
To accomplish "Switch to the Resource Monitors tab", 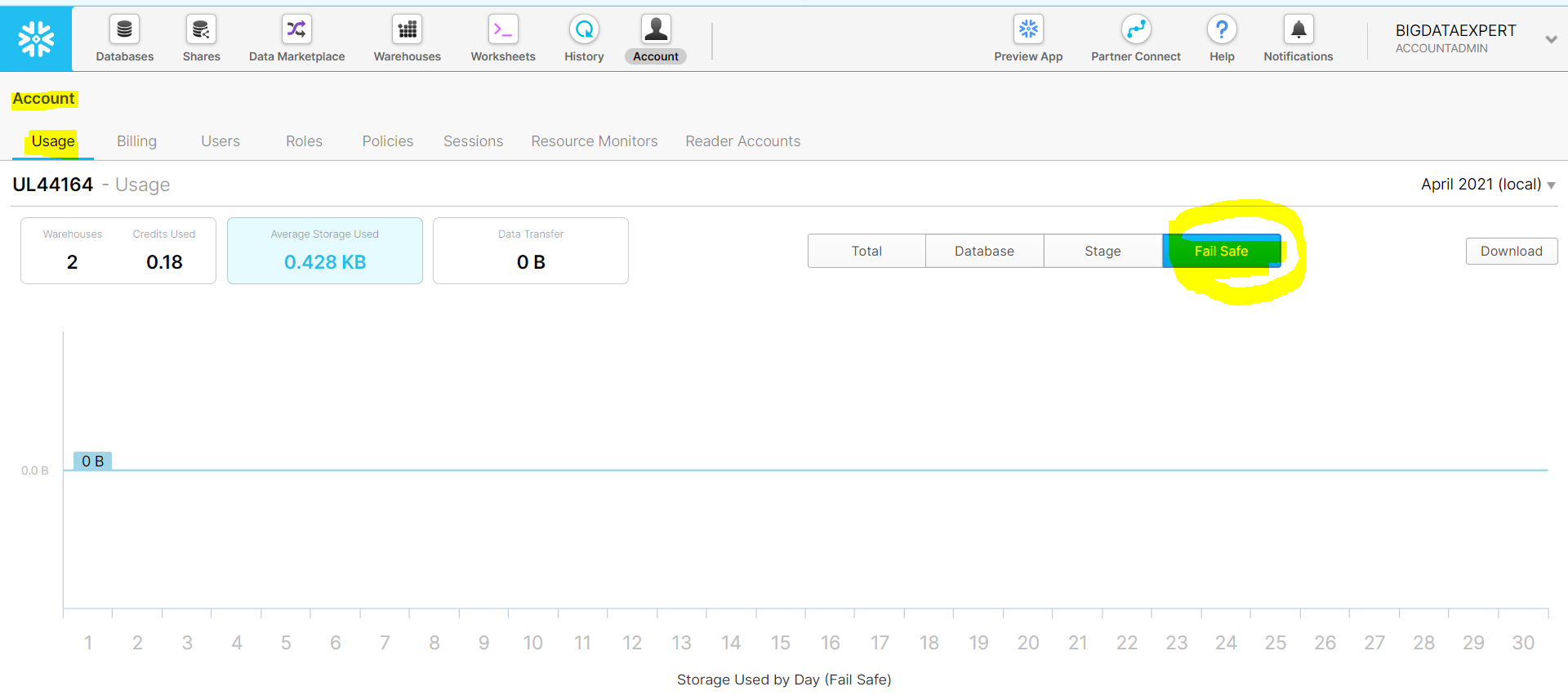I will click(x=594, y=141).
